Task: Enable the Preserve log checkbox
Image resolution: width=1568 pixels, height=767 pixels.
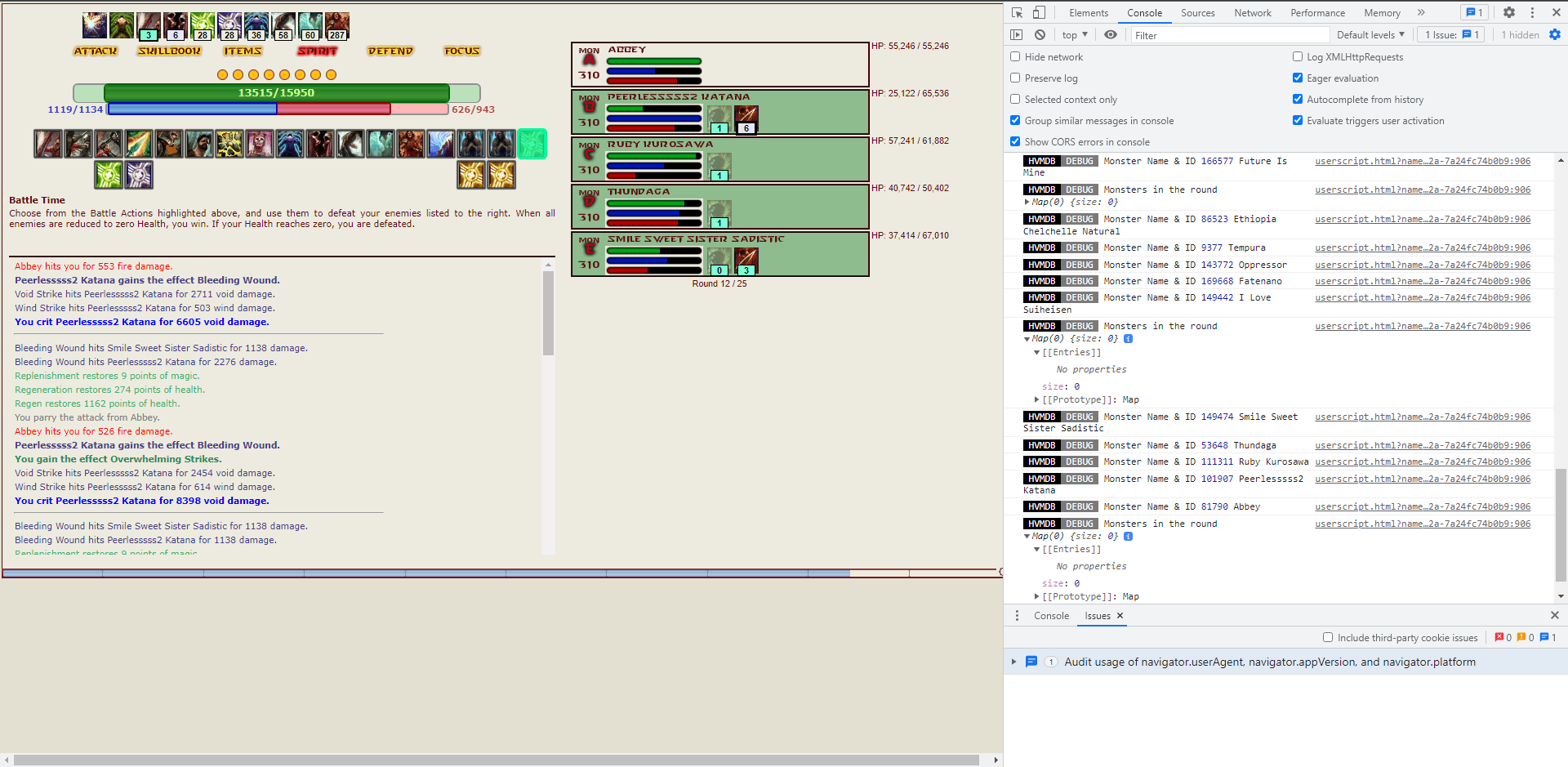Action: [x=1015, y=78]
